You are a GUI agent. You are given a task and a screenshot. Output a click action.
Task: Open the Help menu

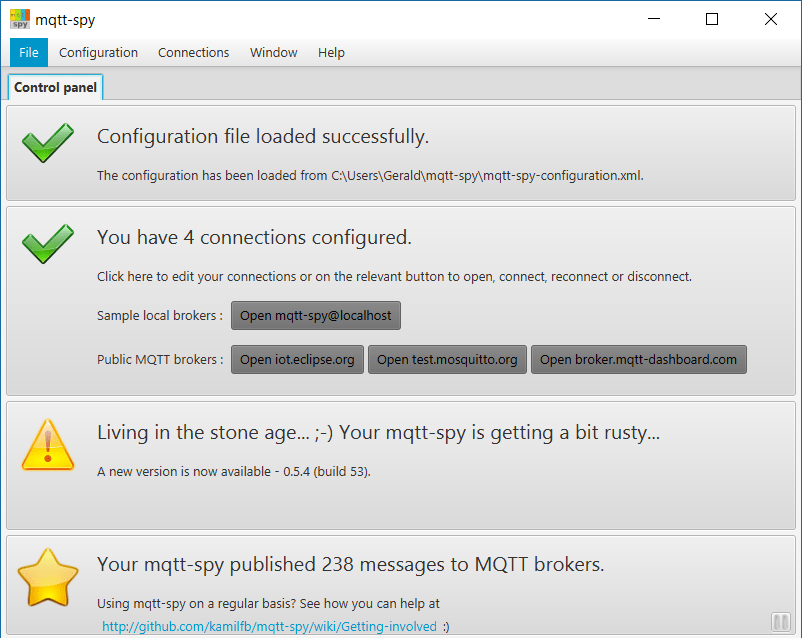(x=331, y=52)
